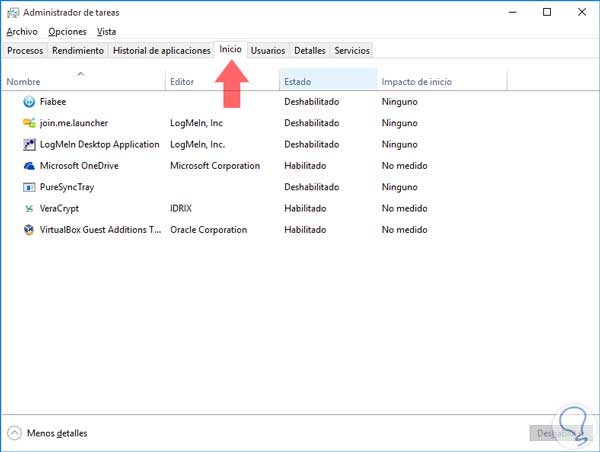Switch to the Procesos tab
600x452 pixels.
25,51
